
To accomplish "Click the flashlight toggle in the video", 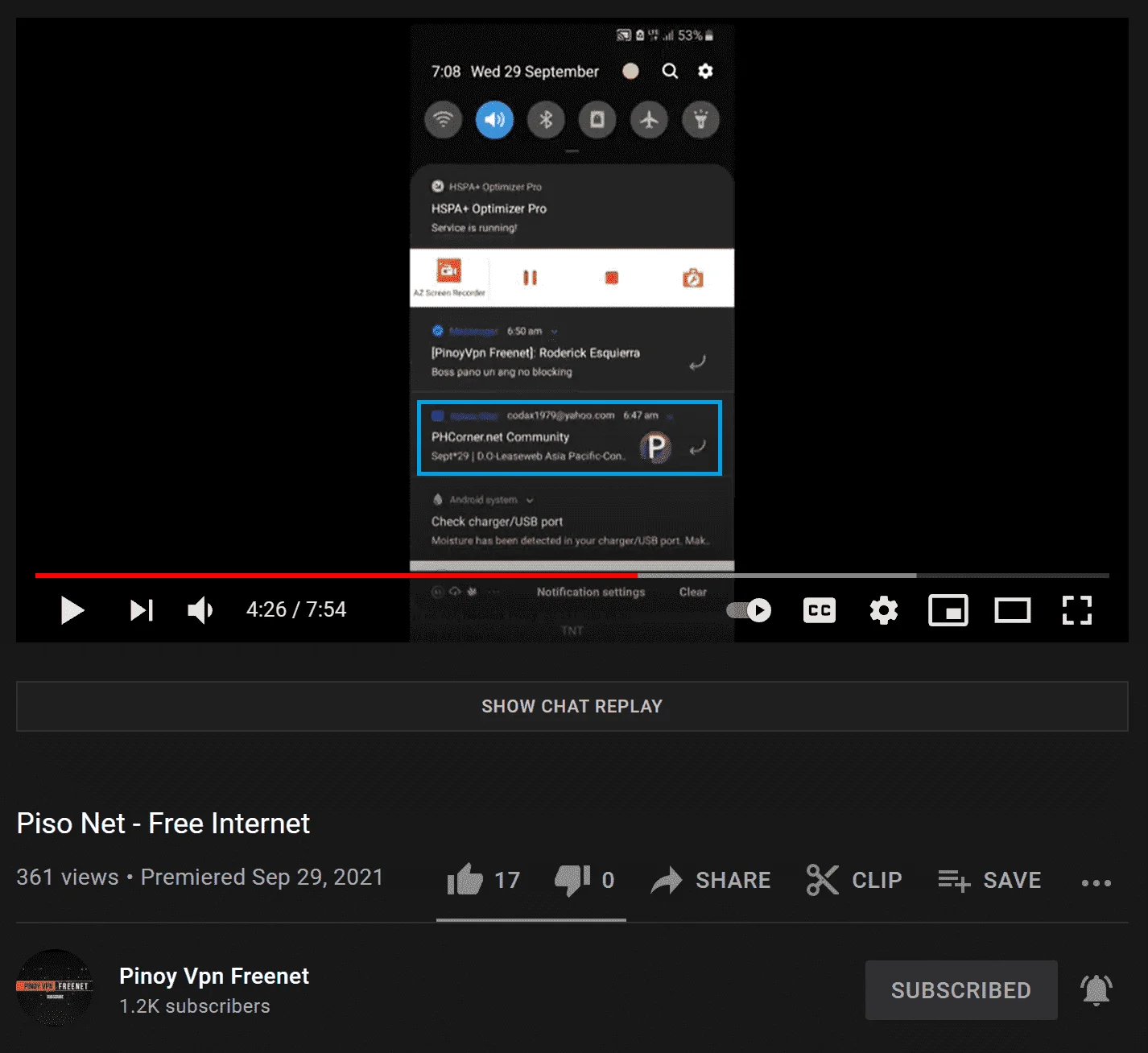I will pos(700,120).
